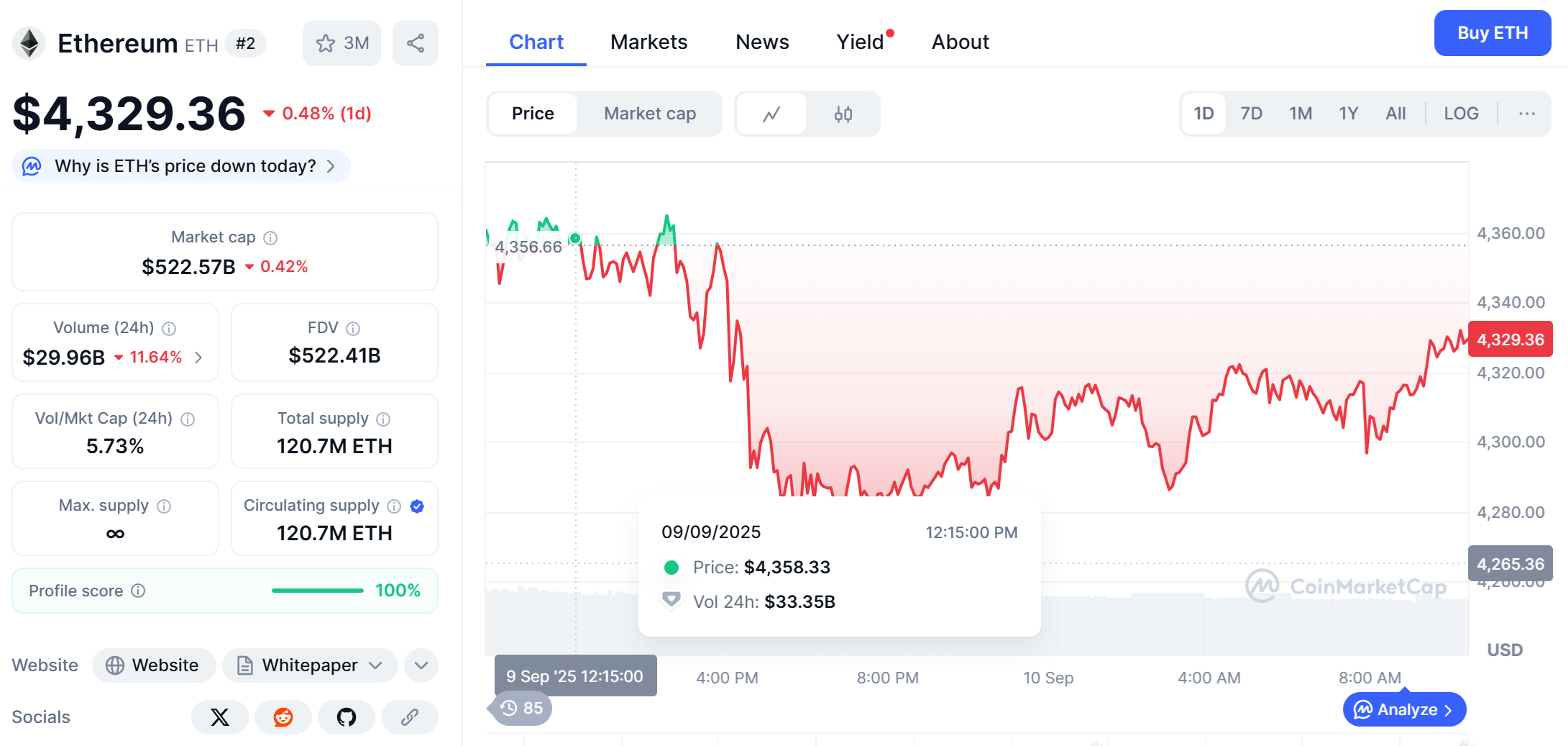
Task: Click the Ethereum diamond logo icon
Action: tap(29, 43)
